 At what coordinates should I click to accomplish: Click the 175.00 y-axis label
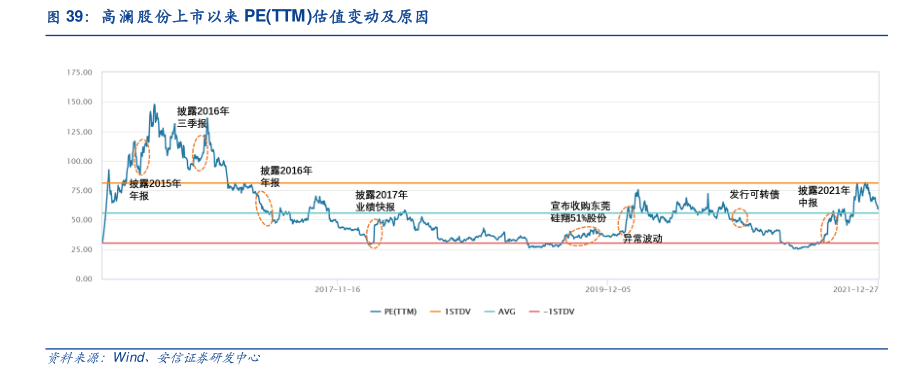tap(80, 72)
